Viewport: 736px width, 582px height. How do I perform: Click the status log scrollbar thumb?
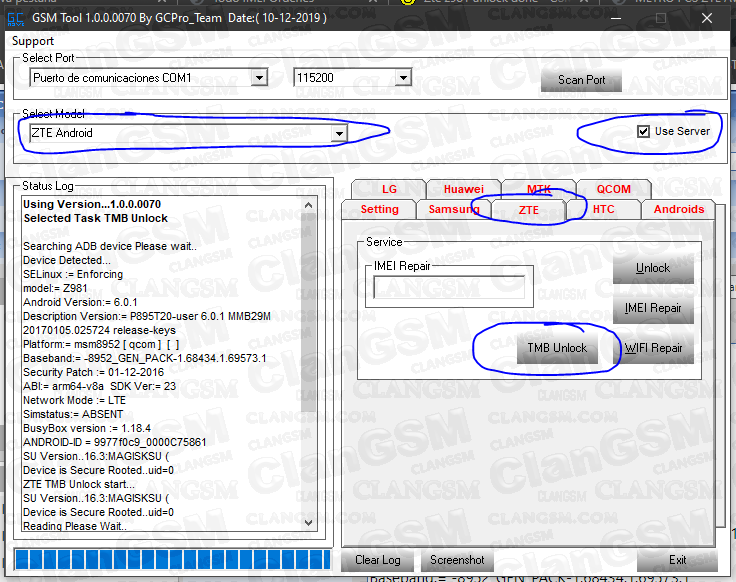point(308,312)
